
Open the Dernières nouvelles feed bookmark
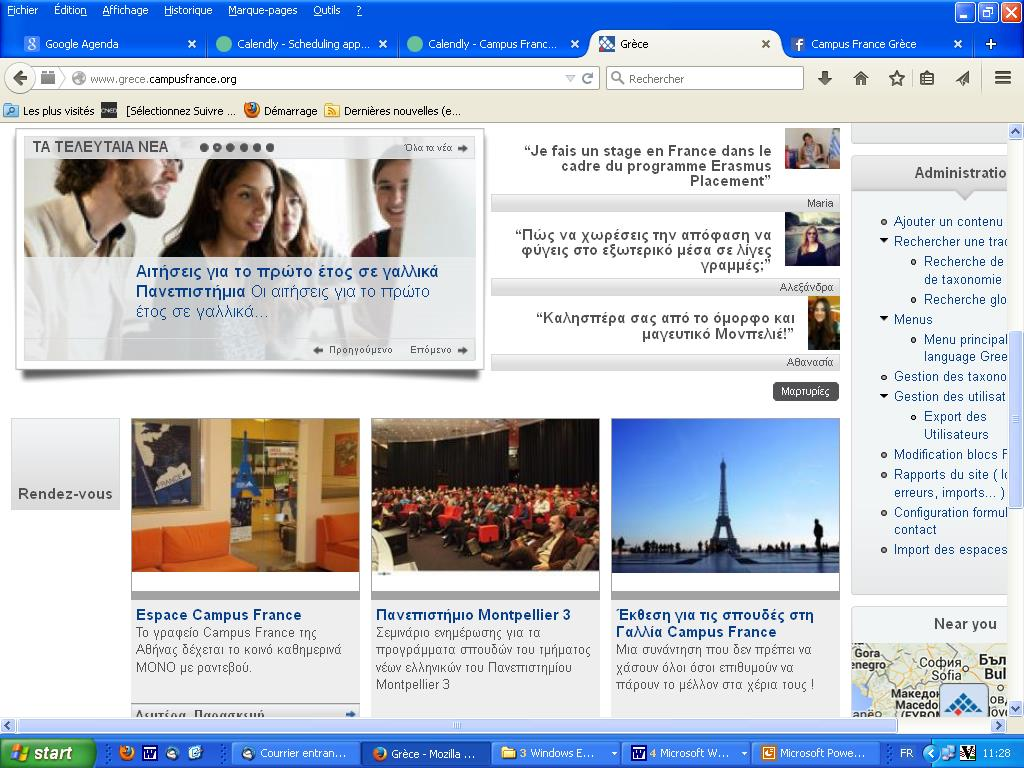pos(393,111)
